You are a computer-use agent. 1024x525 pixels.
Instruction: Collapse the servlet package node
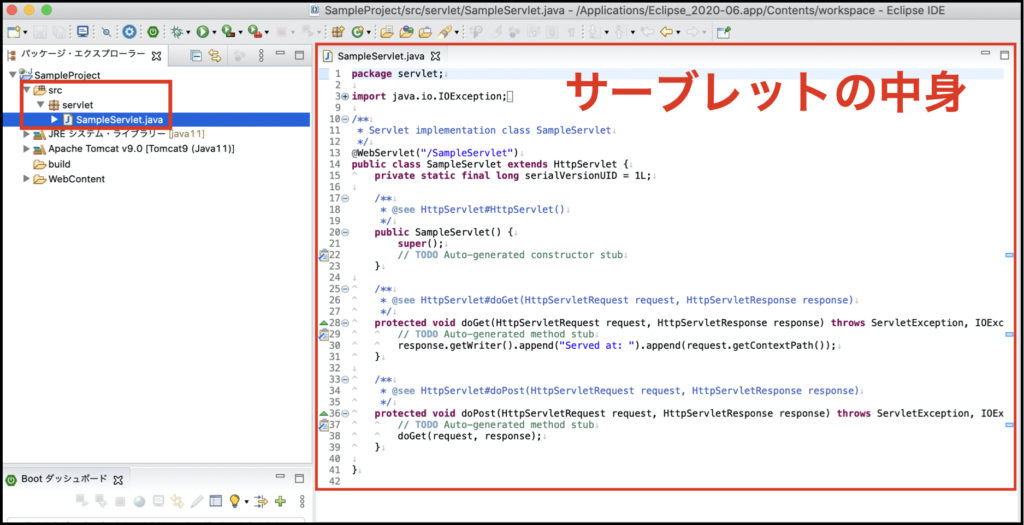tap(40, 104)
